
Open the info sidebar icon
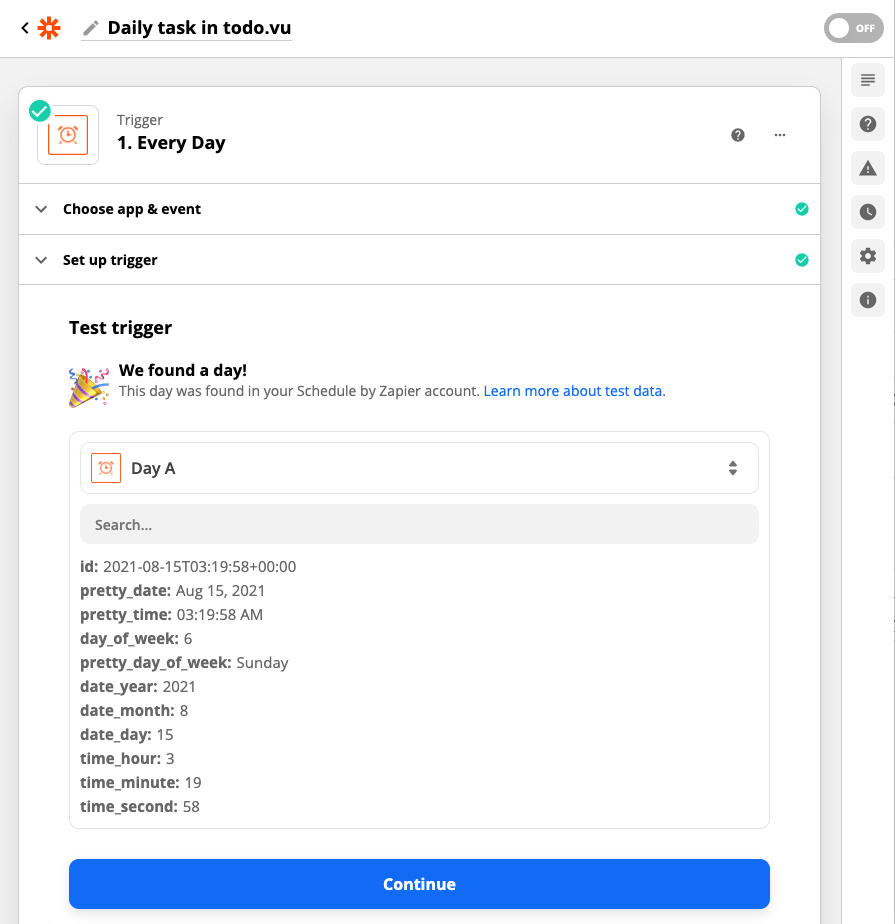click(867, 300)
